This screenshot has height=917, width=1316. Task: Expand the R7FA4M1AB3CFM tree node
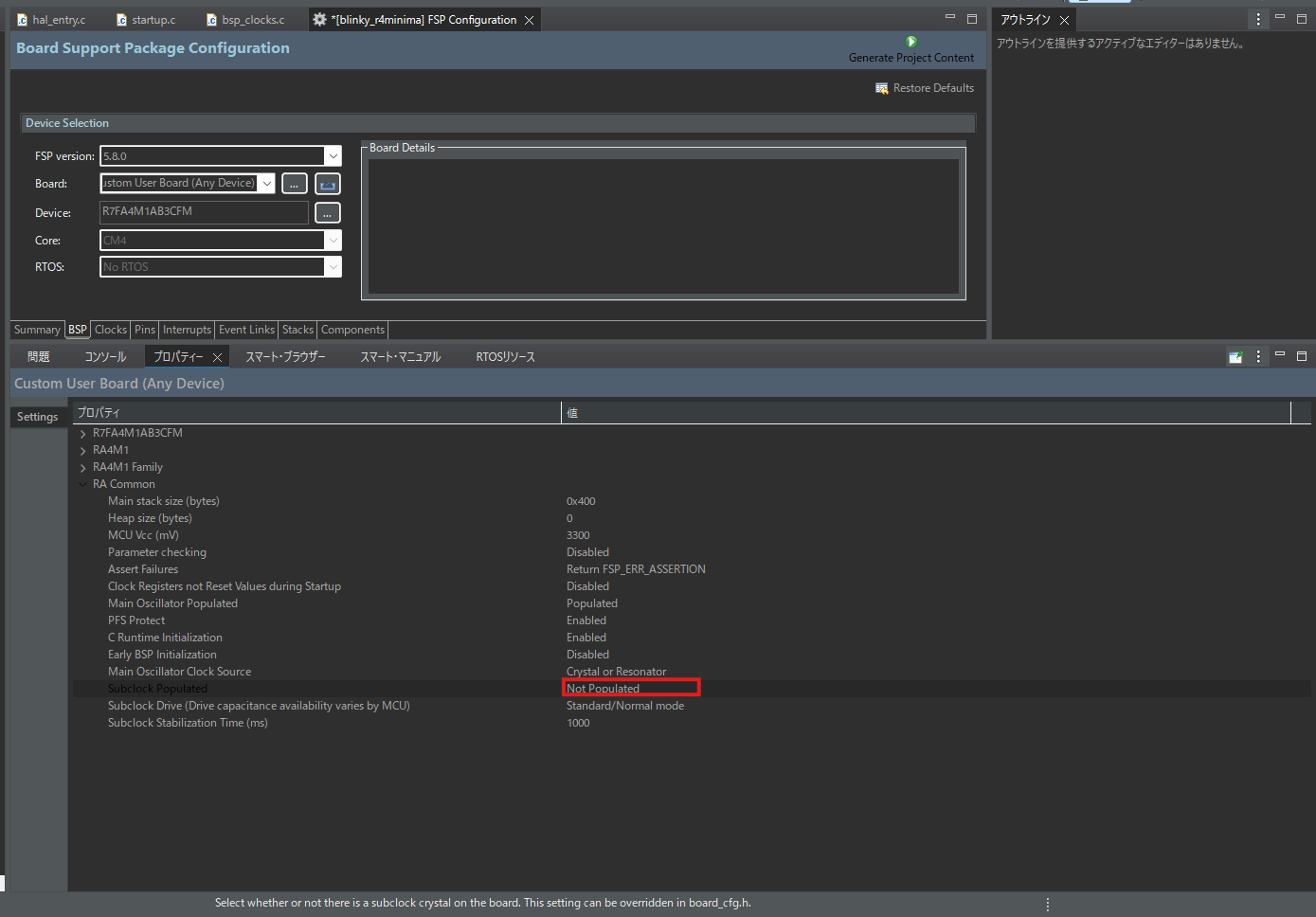coord(83,434)
